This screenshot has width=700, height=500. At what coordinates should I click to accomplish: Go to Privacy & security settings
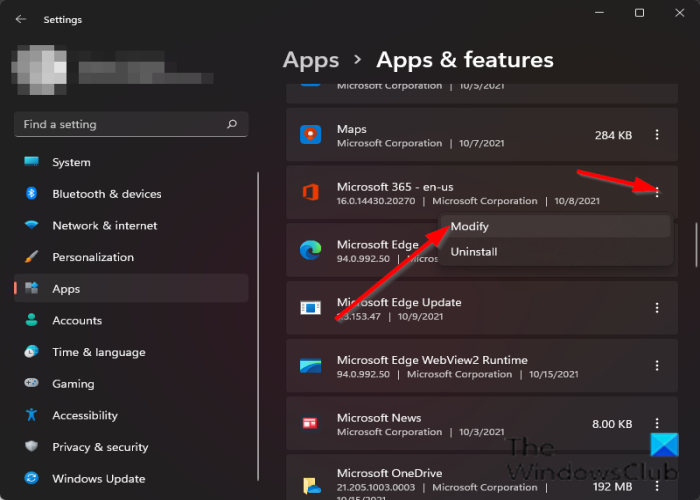point(100,447)
